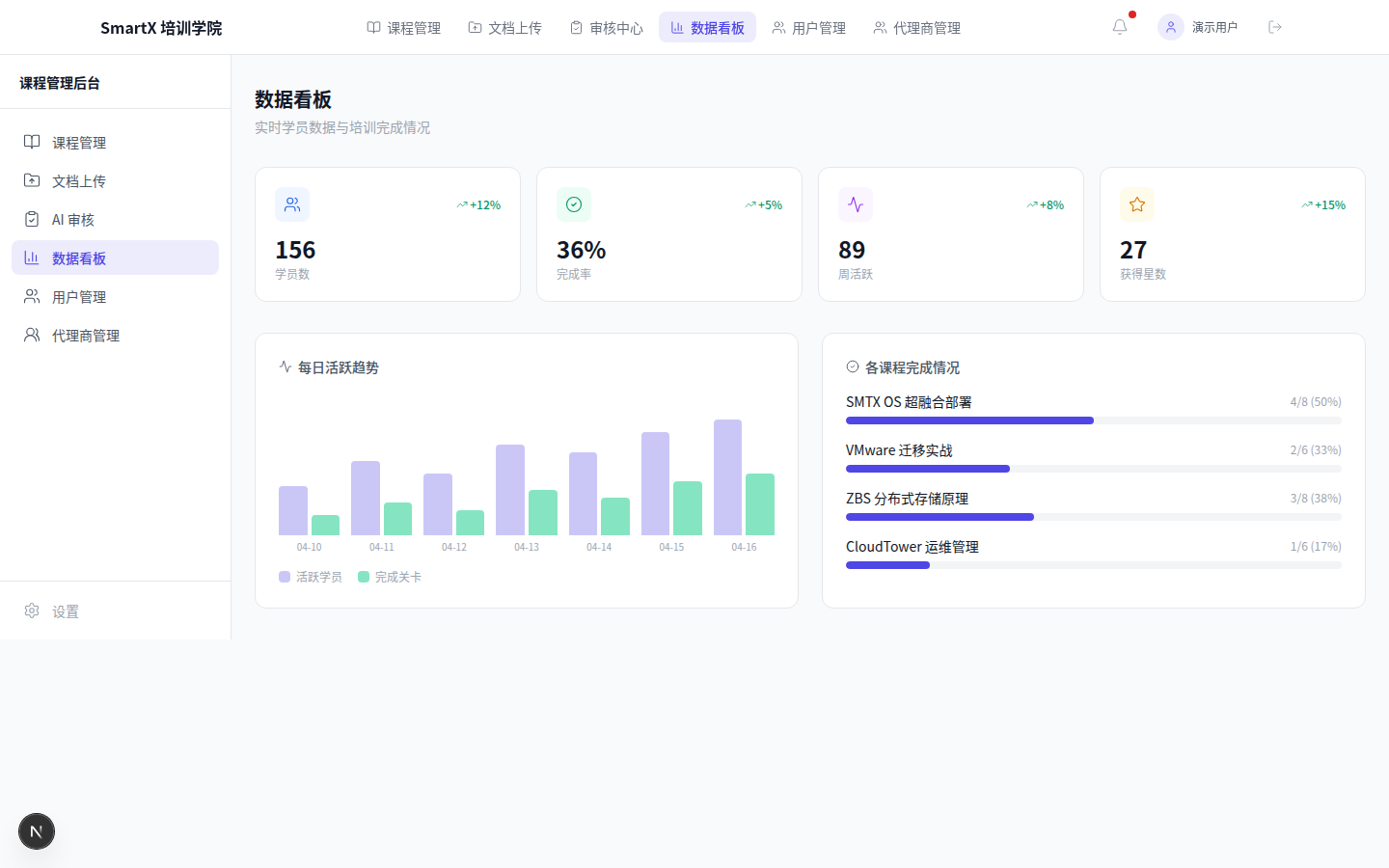Open 设置 at sidebar bottom
Viewport: 1389px width, 868px height.
[x=66, y=611]
